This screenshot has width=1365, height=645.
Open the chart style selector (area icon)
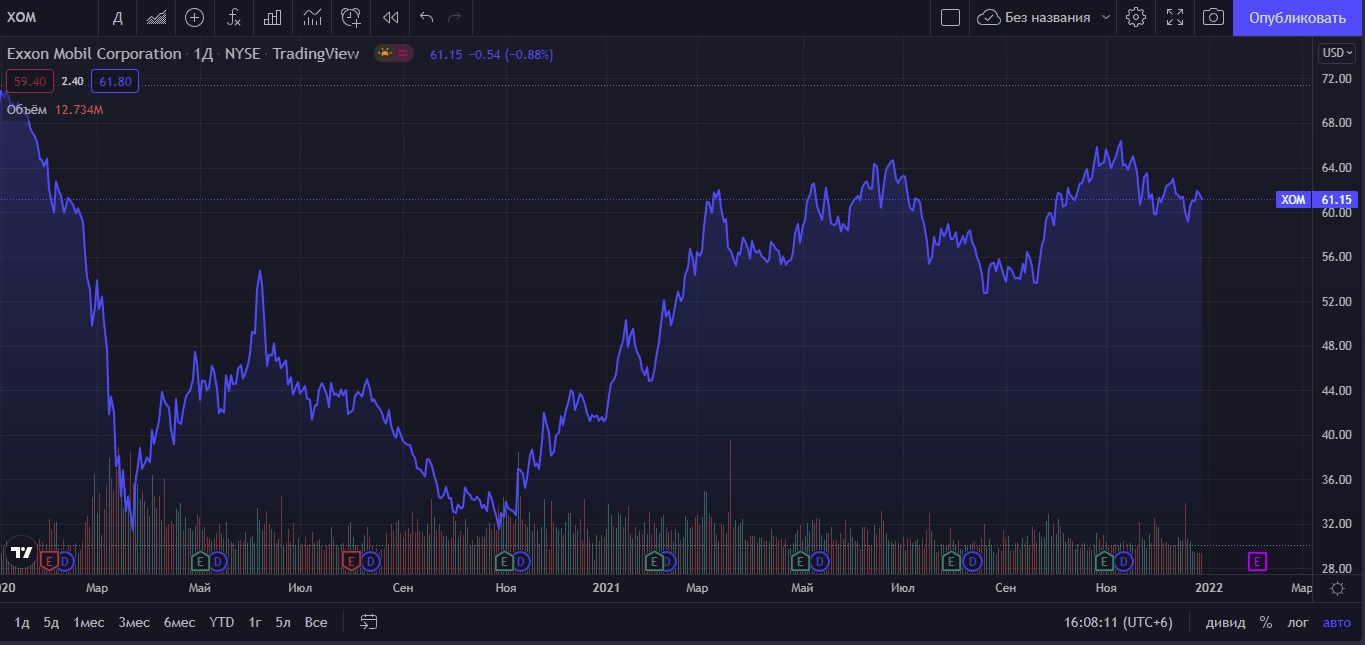click(156, 17)
